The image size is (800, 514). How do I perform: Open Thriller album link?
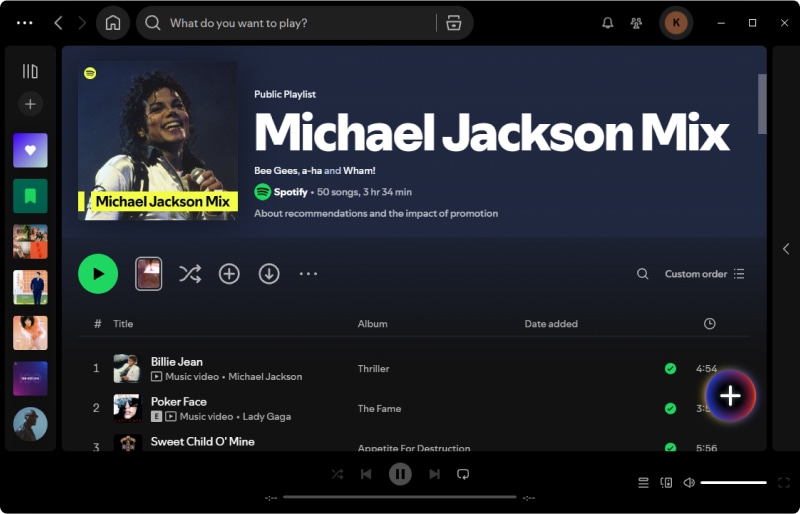pyautogui.click(x=373, y=369)
